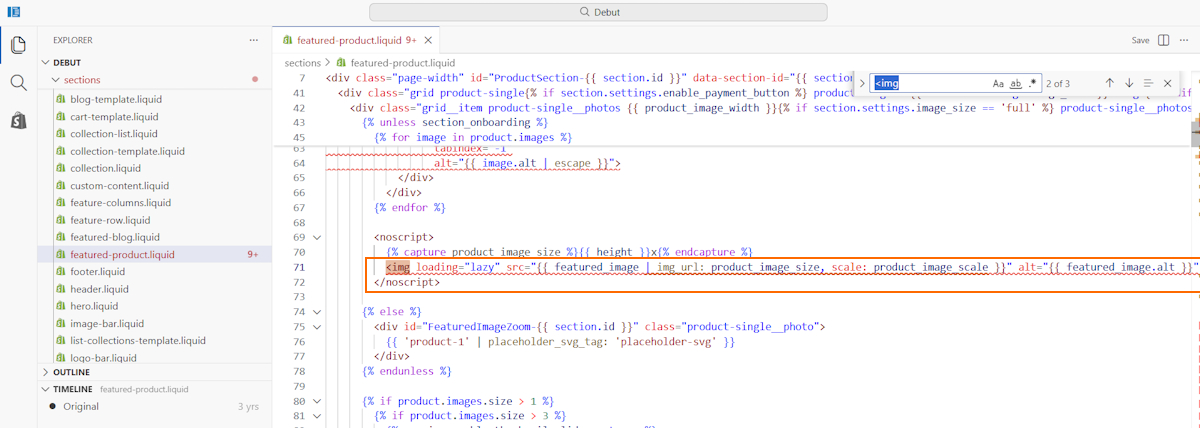Fold the if block at line 80
This screenshot has height=428, width=1200.
click(318, 402)
